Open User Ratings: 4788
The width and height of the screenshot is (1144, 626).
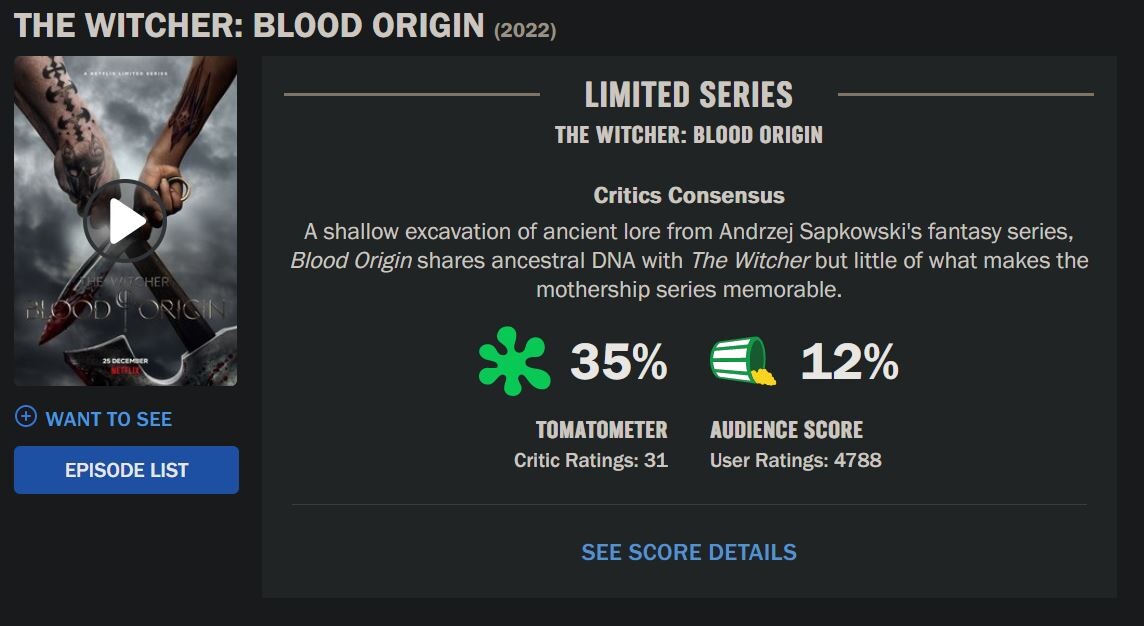[x=795, y=461]
